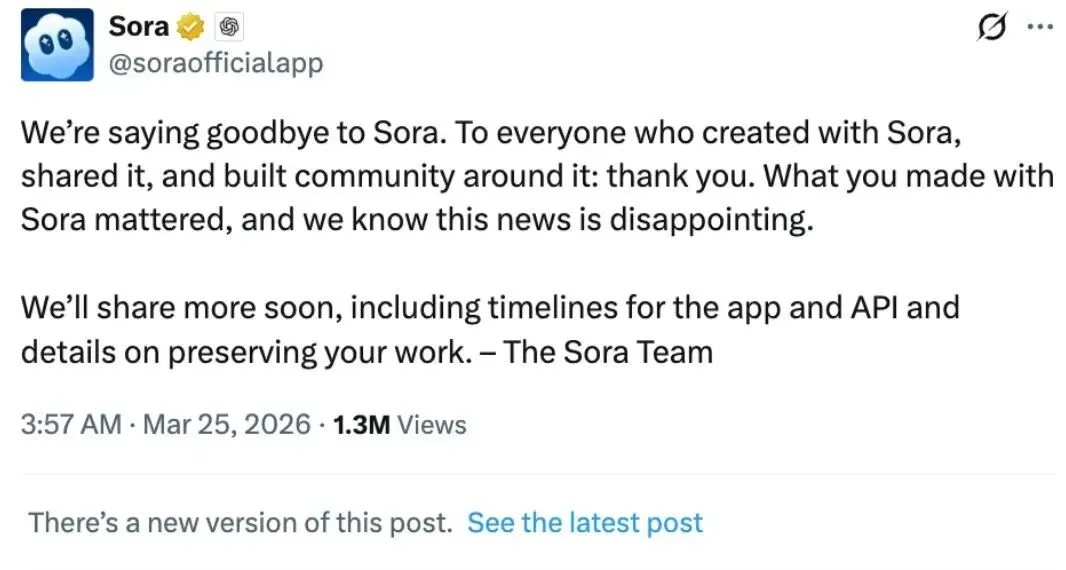1066x570 pixels.
Task: Click the 'There's a new version' notice text
Action: click(x=240, y=522)
